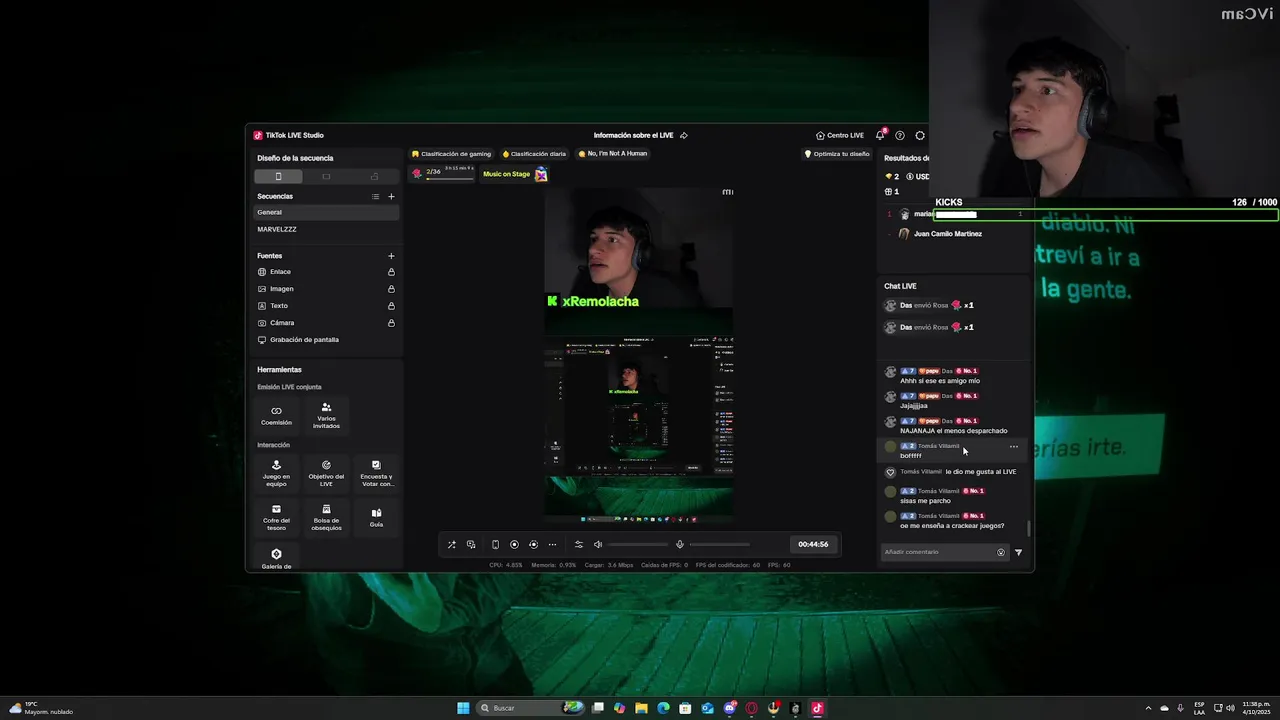Open Centro LIVE

(839, 135)
